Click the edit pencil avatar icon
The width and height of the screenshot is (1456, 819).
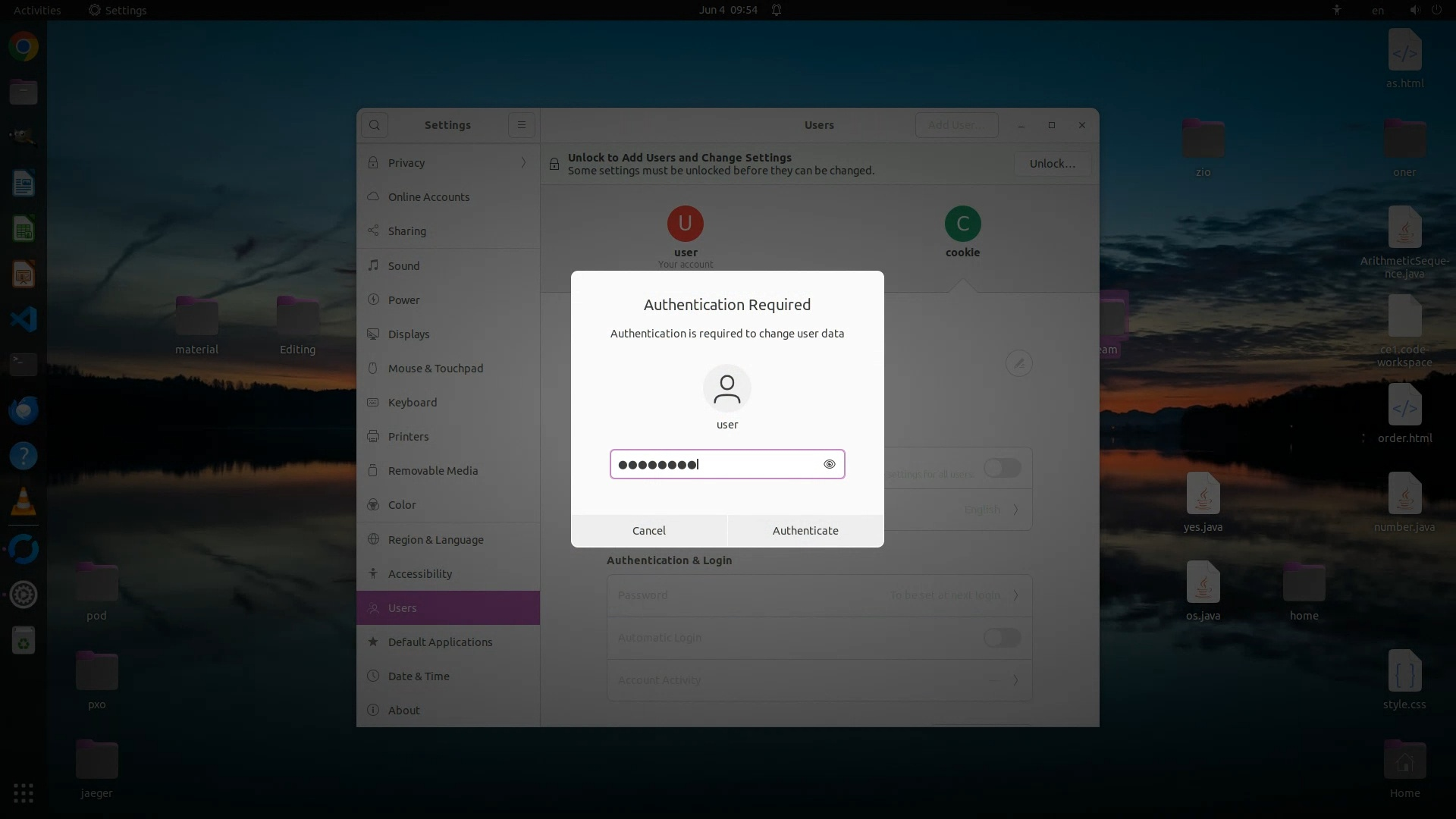[1019, 363]
